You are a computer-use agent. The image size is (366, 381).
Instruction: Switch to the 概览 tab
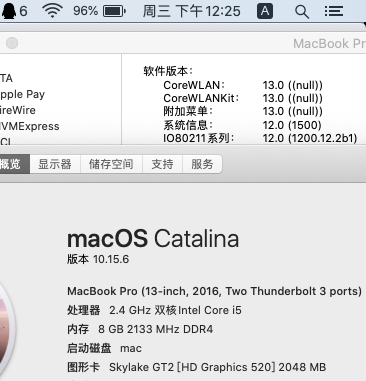(x=15, y=164)
